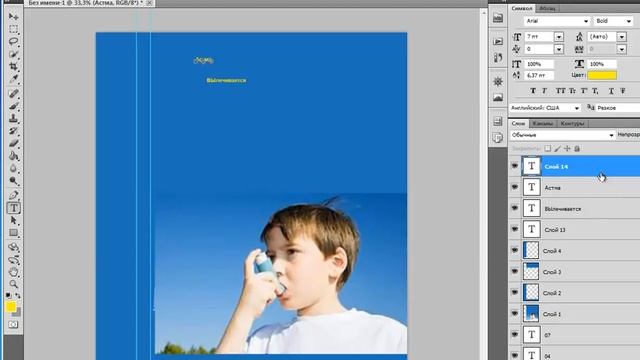Viewport: 640px width, 360px height.
Task: Hide the Слой 13 layer
Action: coord(514,229)
